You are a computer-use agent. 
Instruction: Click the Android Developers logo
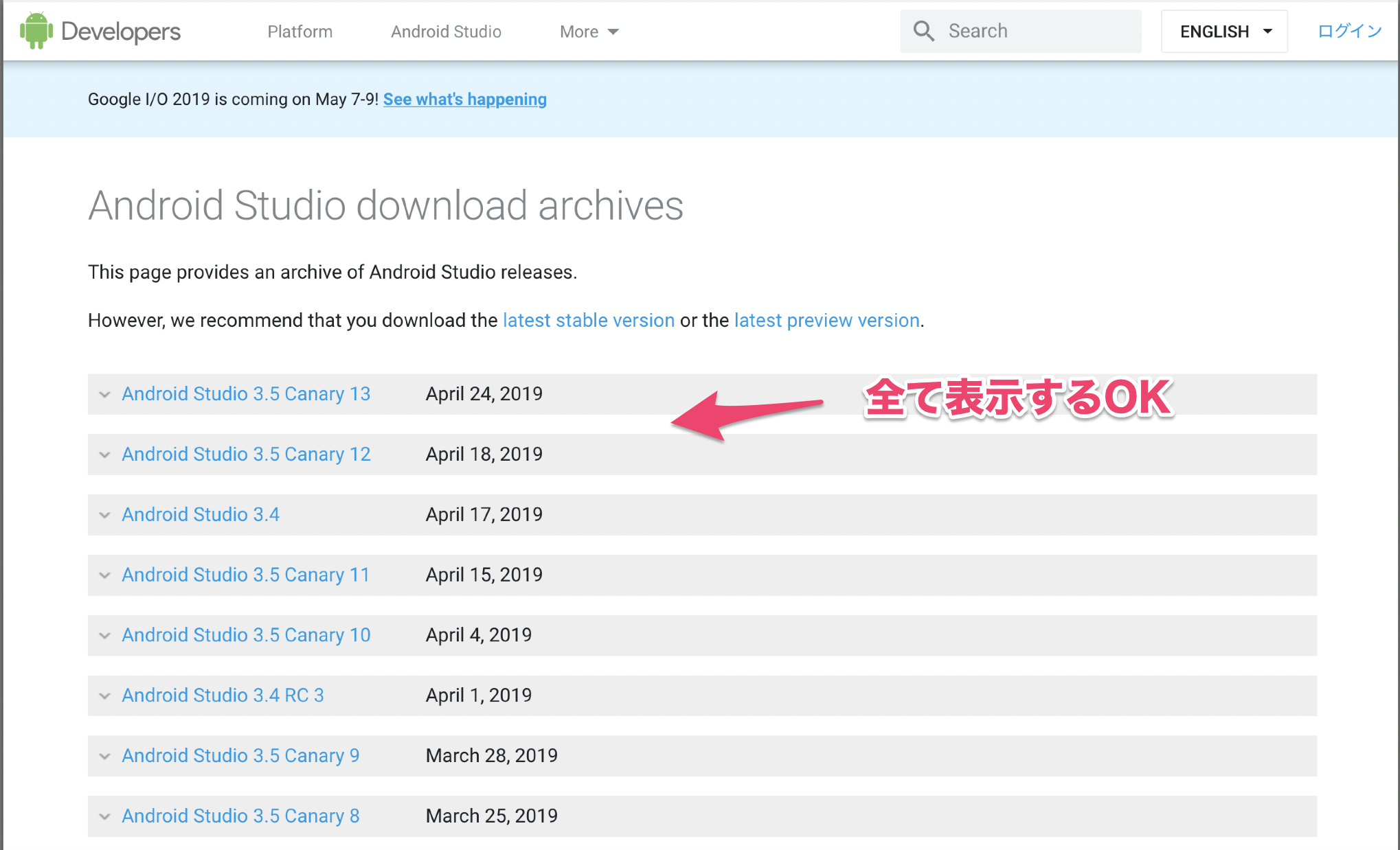tap(100, 31)
